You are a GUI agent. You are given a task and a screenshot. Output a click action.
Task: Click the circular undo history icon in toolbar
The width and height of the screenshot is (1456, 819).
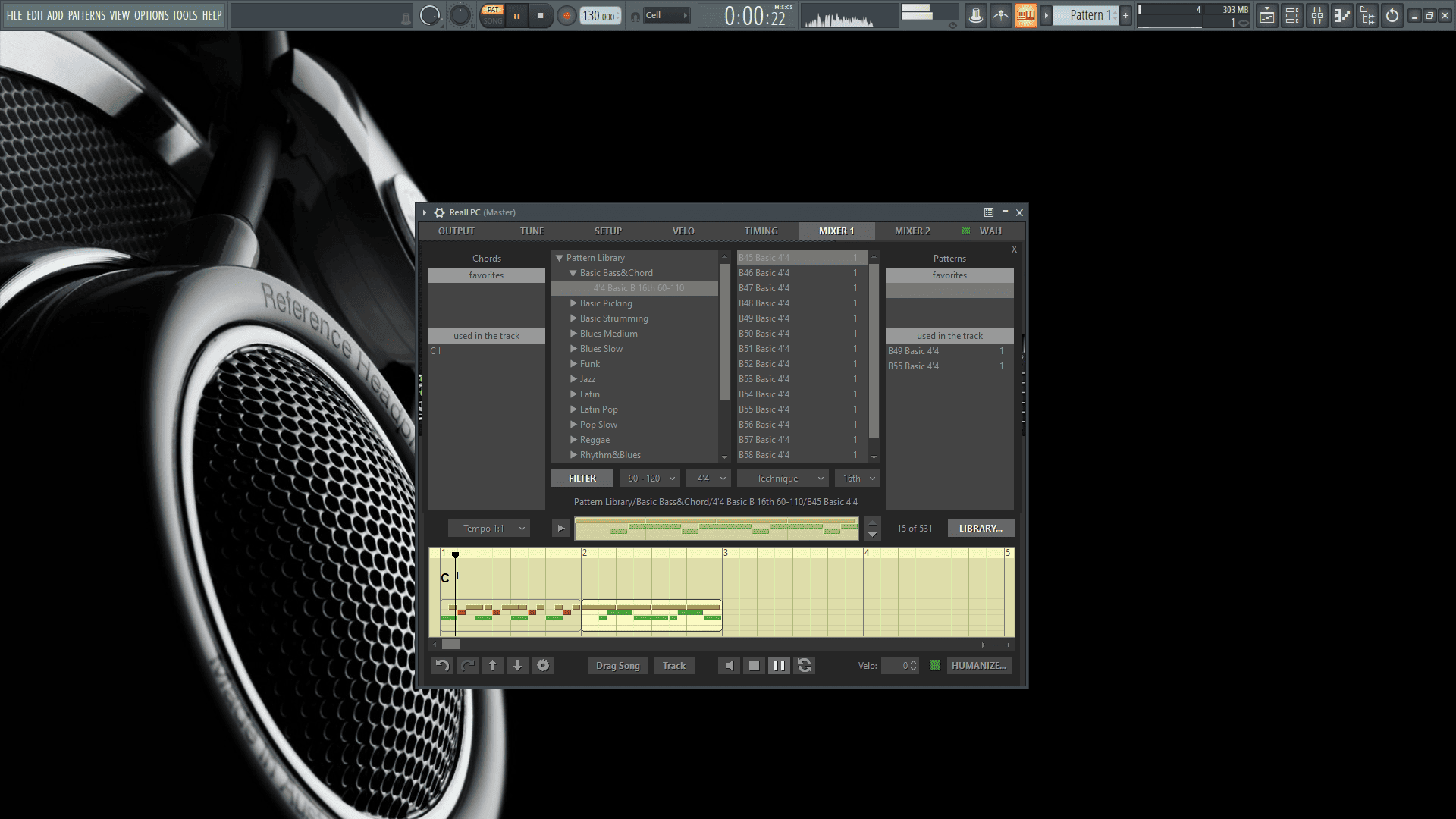pos(1392,15)
